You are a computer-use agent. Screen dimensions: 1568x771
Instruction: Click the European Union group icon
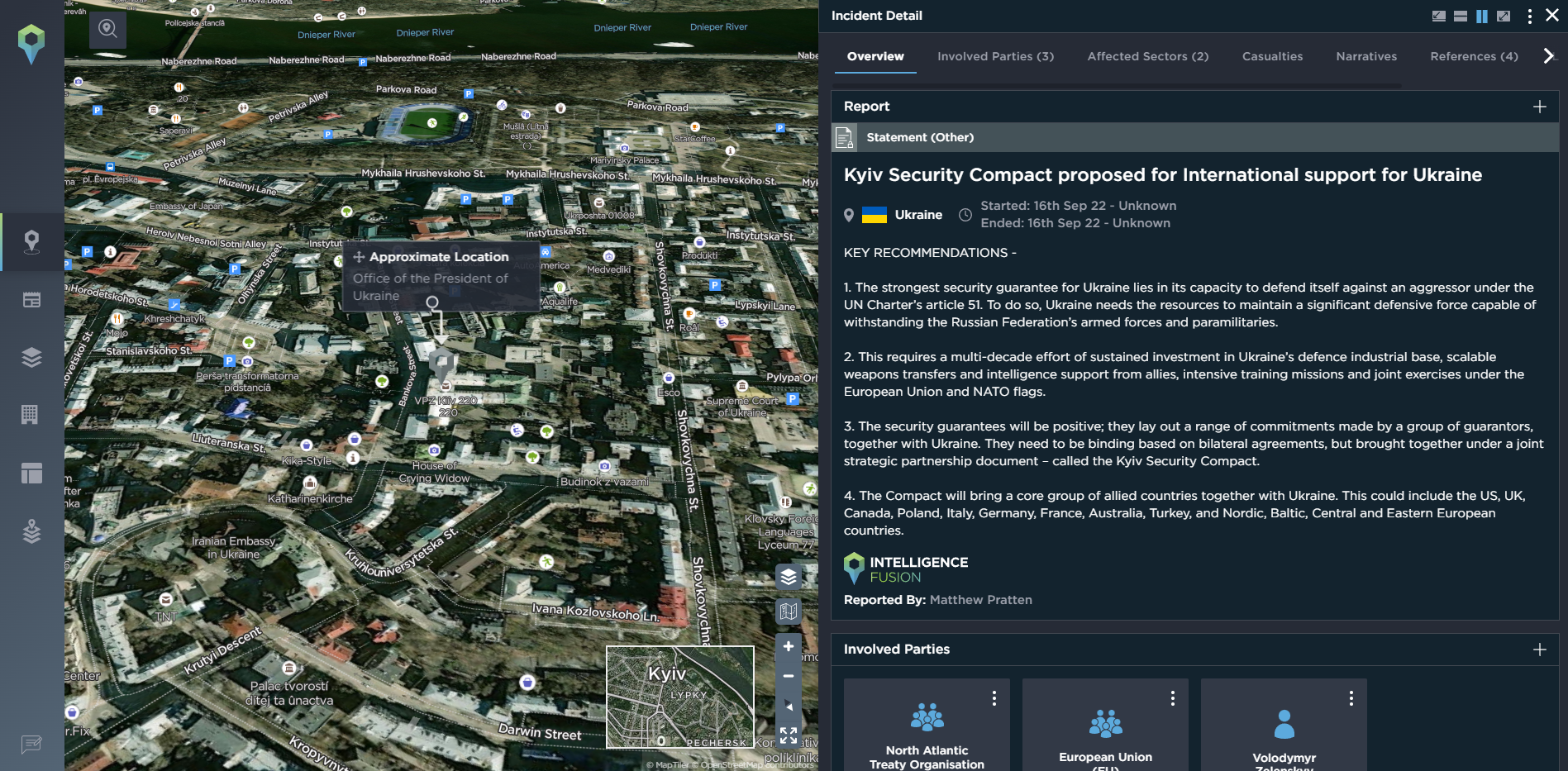[1105, 723]
